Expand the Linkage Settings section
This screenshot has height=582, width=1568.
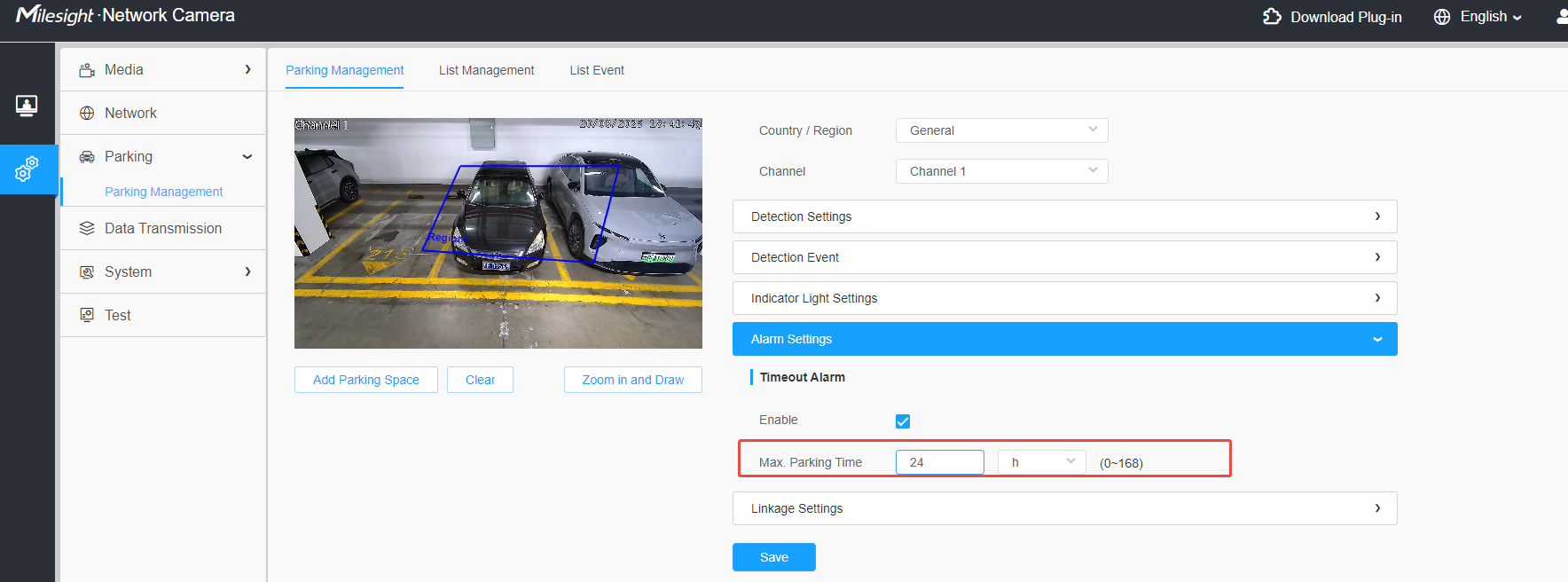pyautogui.click(x=1065, y=508)
